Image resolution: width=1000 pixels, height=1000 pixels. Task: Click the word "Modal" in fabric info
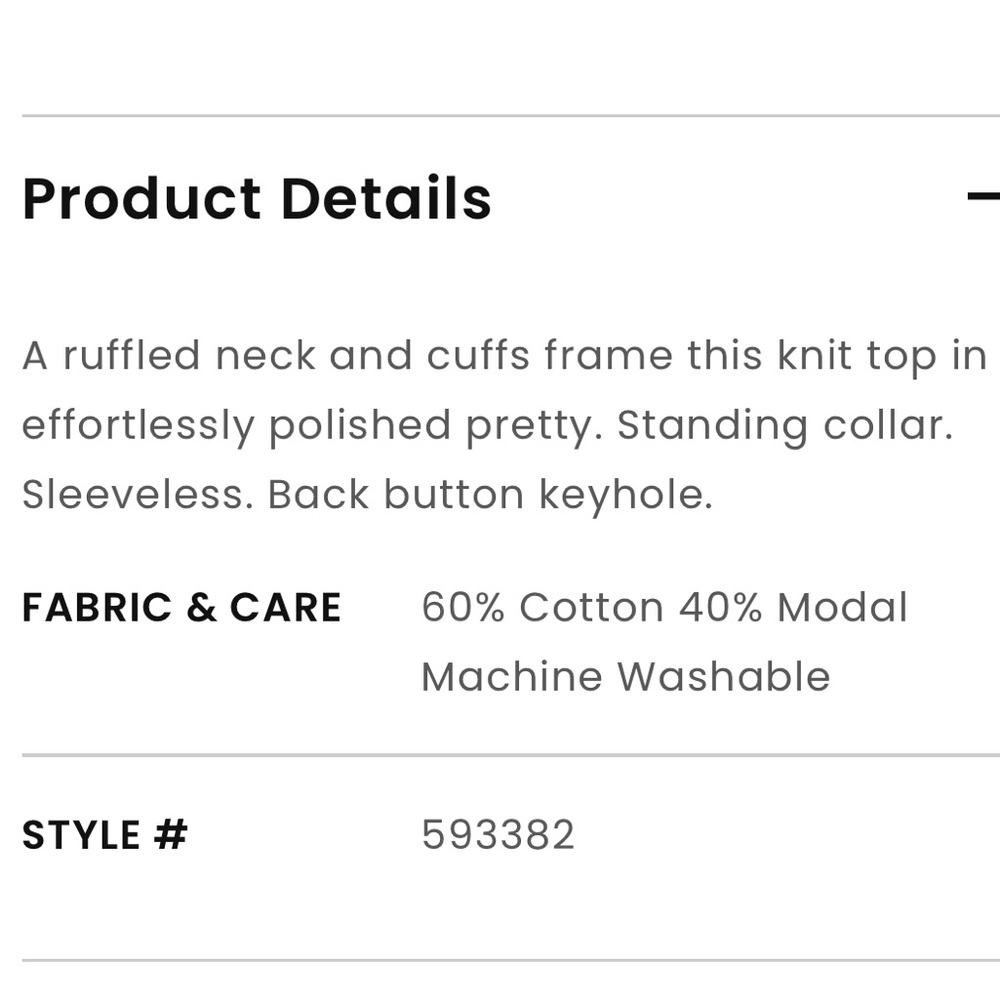click(842, 608)
